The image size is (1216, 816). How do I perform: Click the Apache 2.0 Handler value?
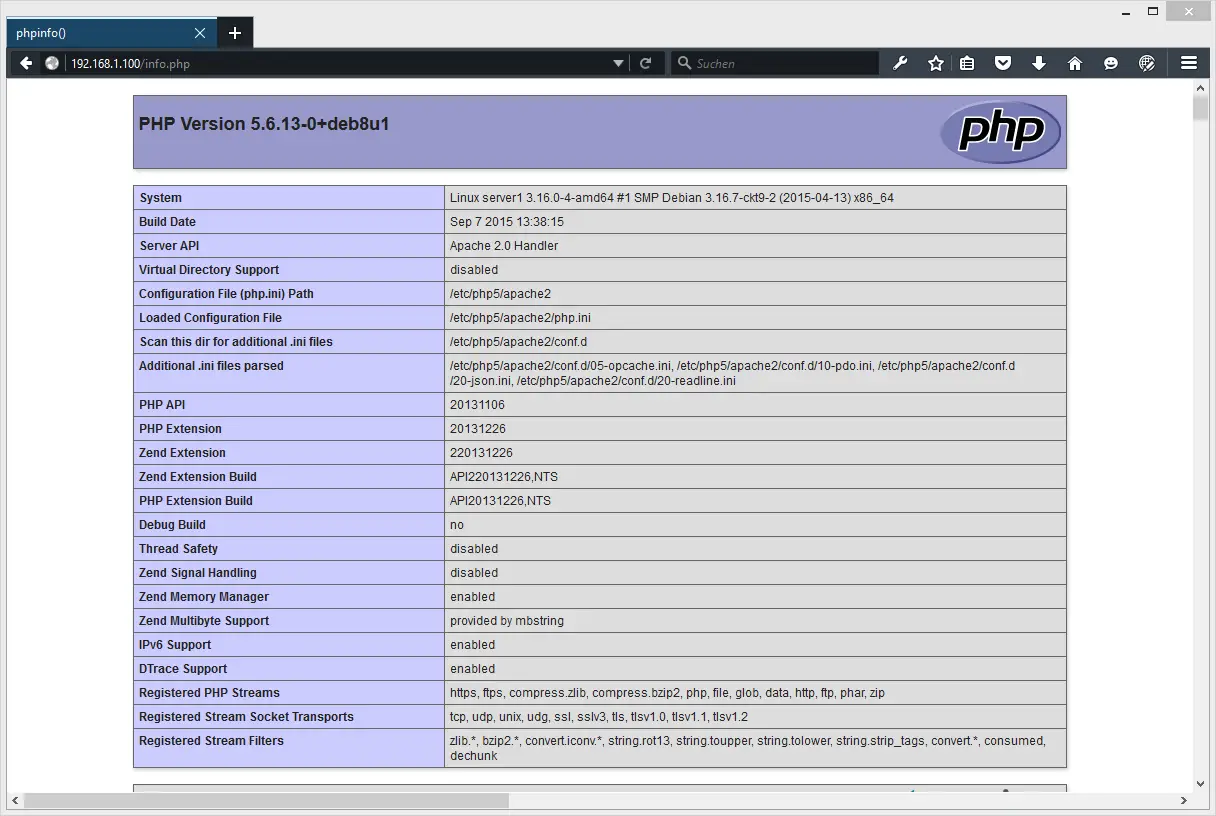tap(504, 246)
